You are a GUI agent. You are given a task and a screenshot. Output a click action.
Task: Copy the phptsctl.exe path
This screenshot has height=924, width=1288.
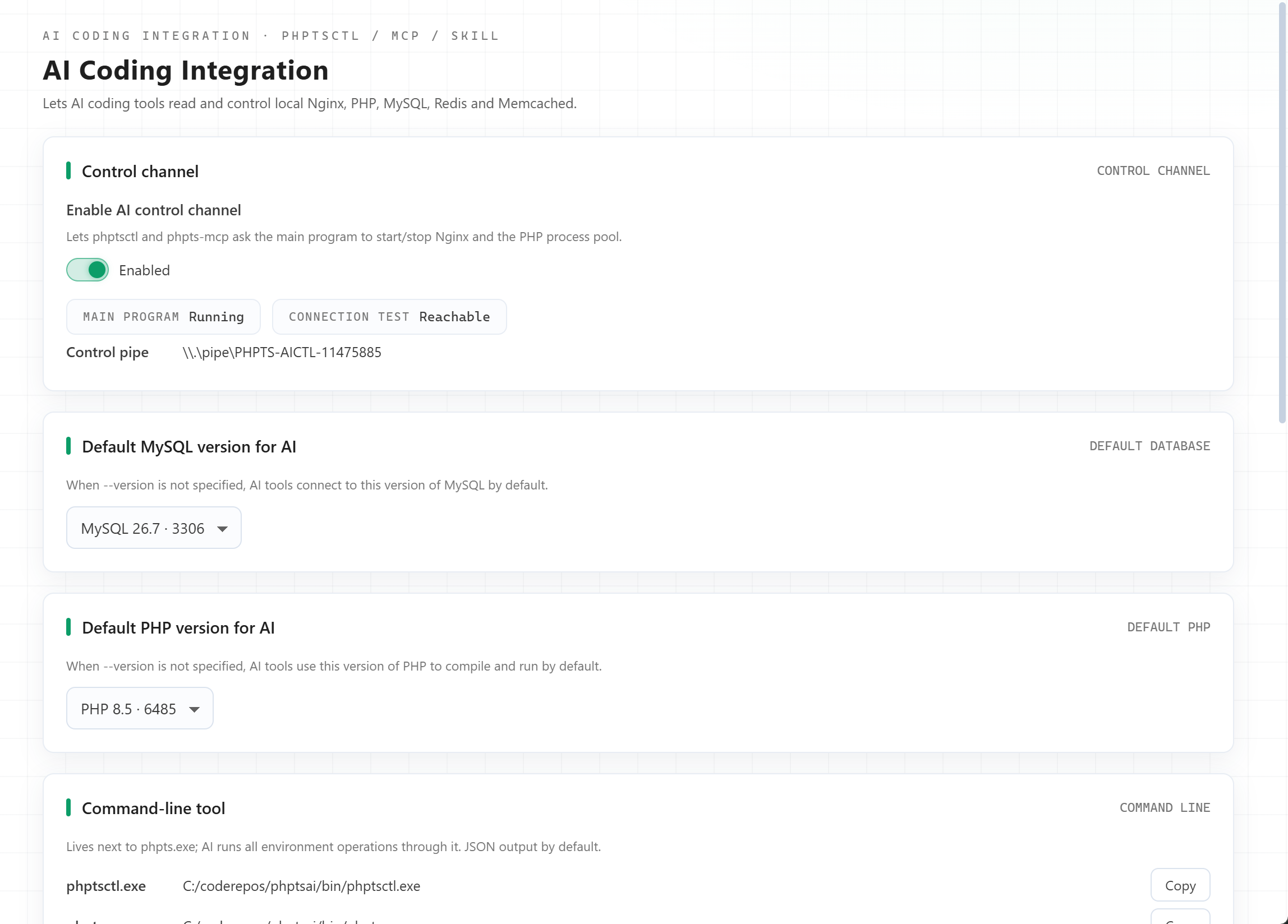click(x=1180, y=885)
